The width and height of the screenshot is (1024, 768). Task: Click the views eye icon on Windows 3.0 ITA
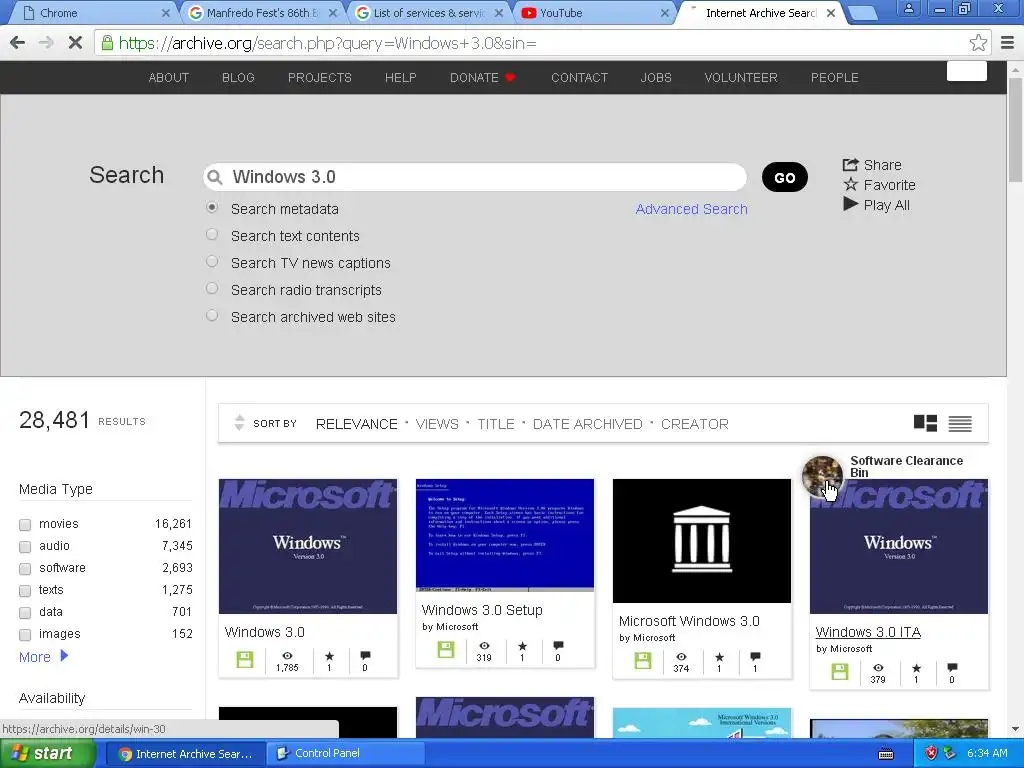click(878, 667)
